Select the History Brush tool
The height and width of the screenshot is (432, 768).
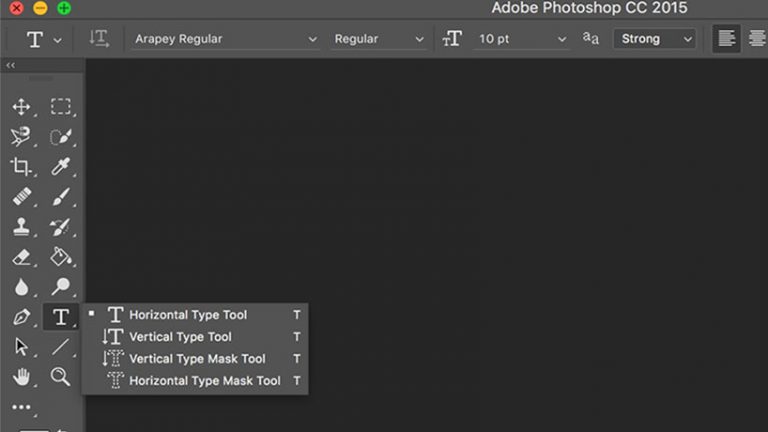60,227
